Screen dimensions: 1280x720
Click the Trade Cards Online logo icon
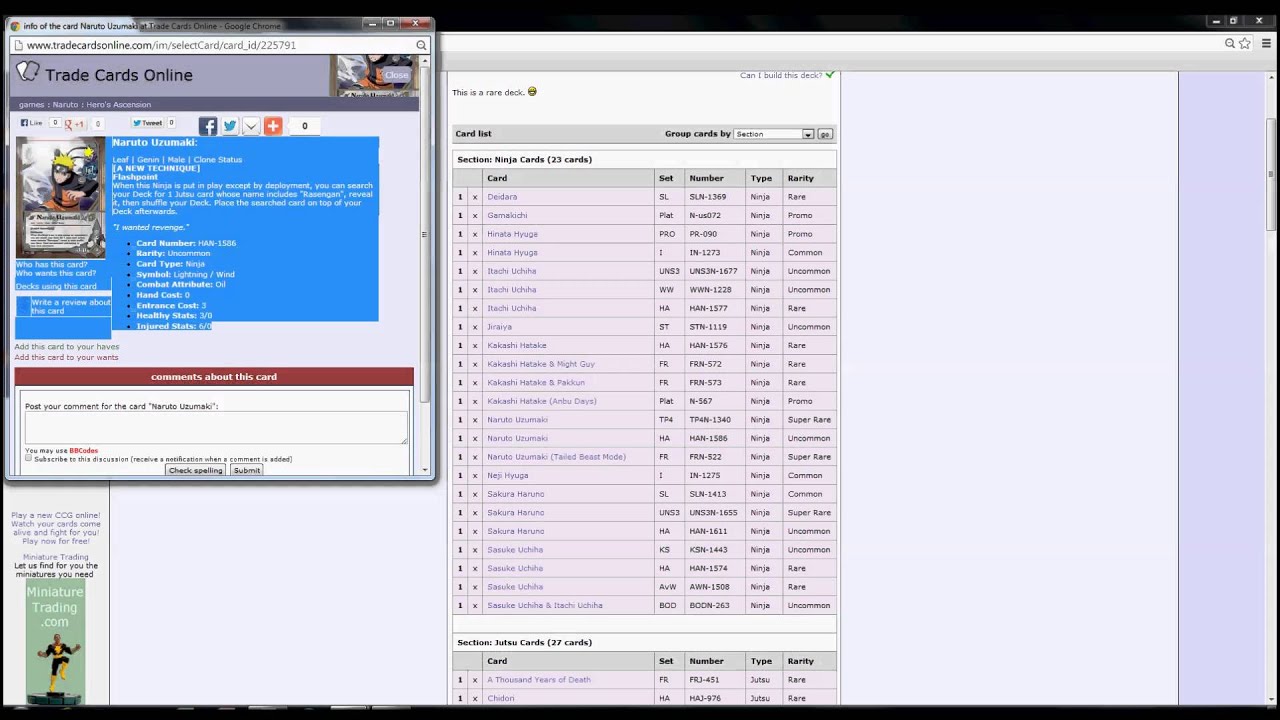pyautogui.click(x=28, y=72)
